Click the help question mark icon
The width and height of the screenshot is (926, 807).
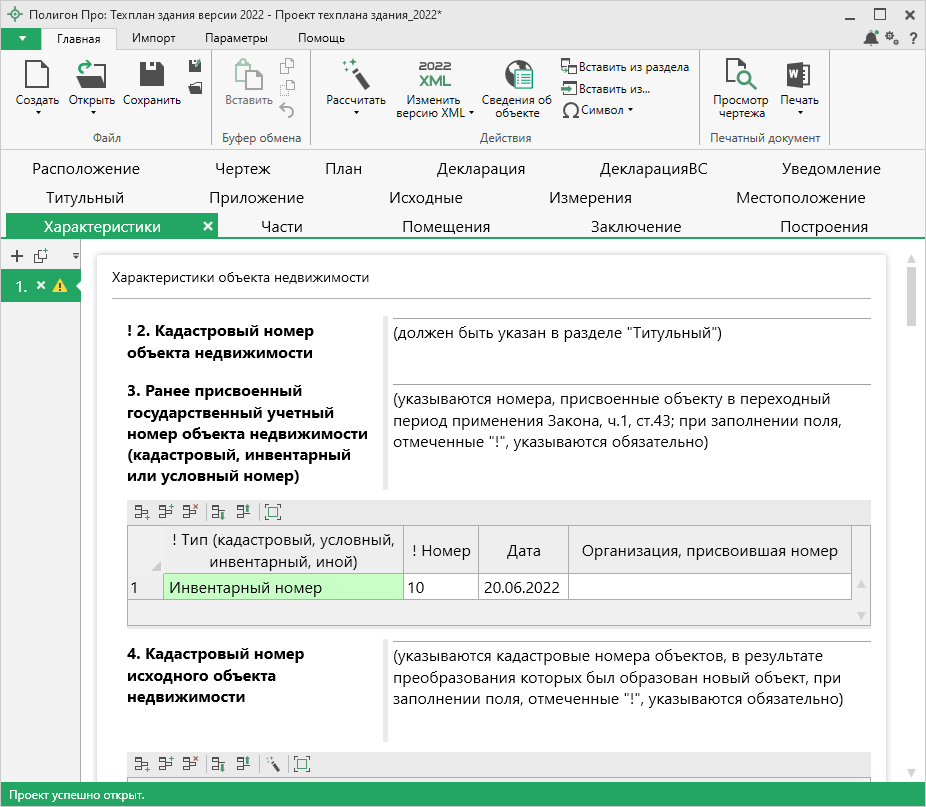point(913,38)
